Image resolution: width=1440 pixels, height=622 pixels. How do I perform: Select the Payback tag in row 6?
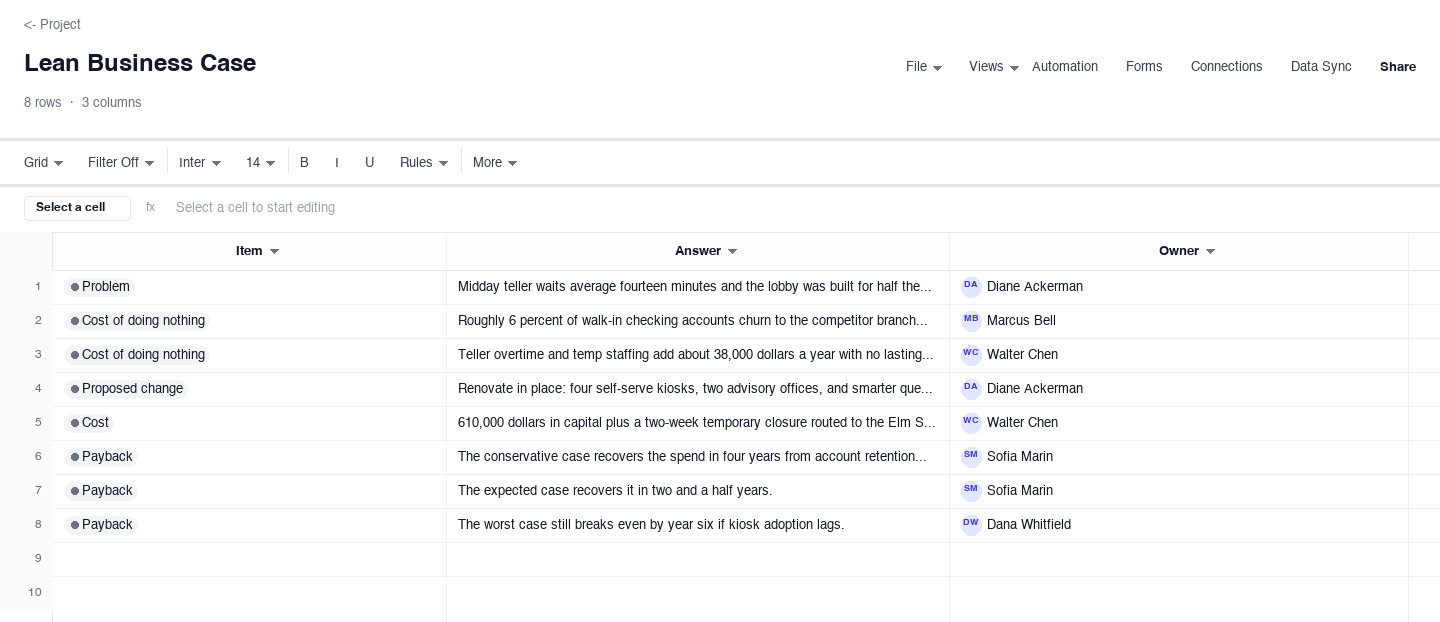point(101,457)
